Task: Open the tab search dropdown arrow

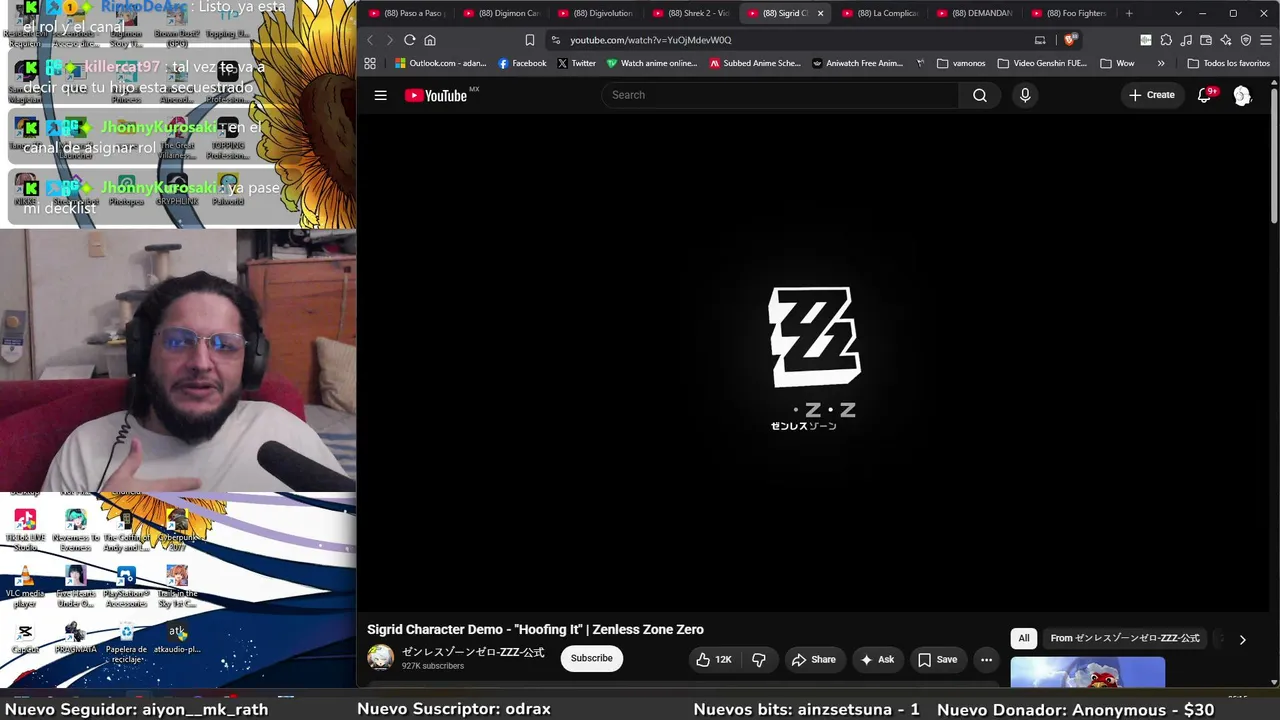Action: click(x=1178, y=13)
